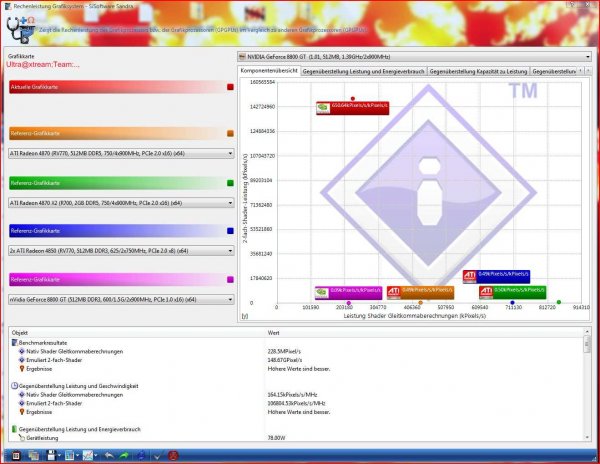The height and width of the screenshot is (464, 600).
Task: Switch to Gegenüberstellung Leistung und Energieverbrauch tab
Action: click(x=364, y=72)
